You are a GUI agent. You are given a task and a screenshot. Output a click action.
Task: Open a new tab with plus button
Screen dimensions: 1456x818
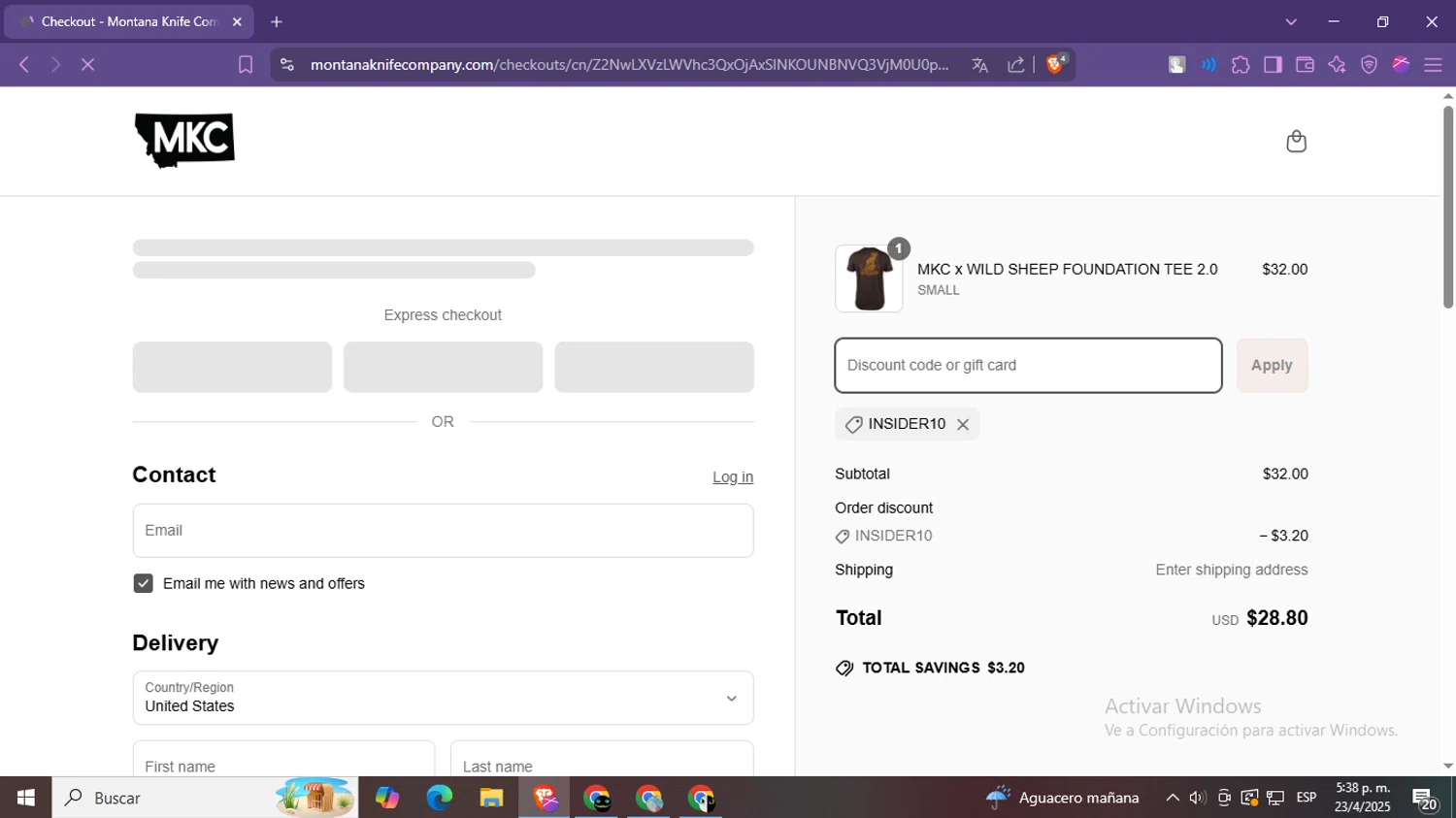coord(277,21)
